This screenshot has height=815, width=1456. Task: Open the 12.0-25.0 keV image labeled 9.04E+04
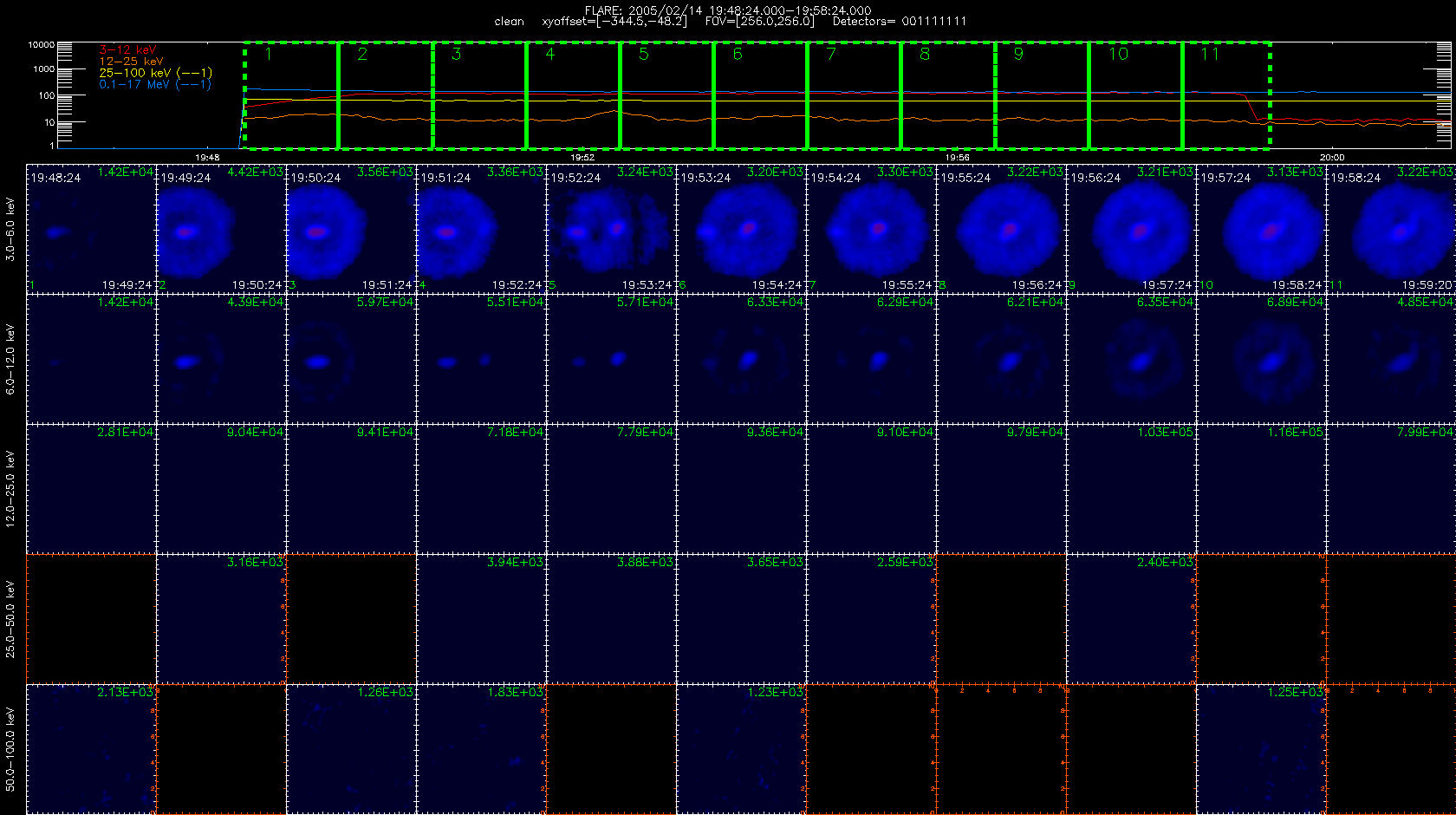click(221, 490)
